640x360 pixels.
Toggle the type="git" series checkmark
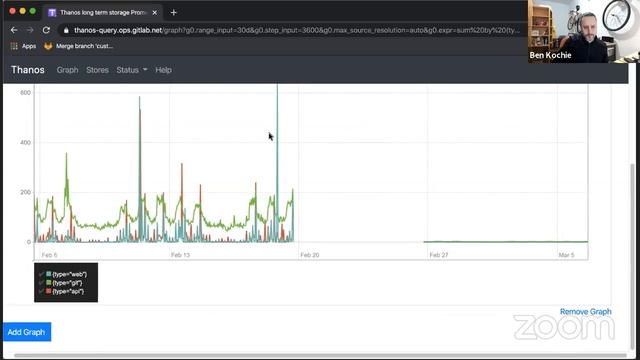pyautogui.click(x=41, y=283)
